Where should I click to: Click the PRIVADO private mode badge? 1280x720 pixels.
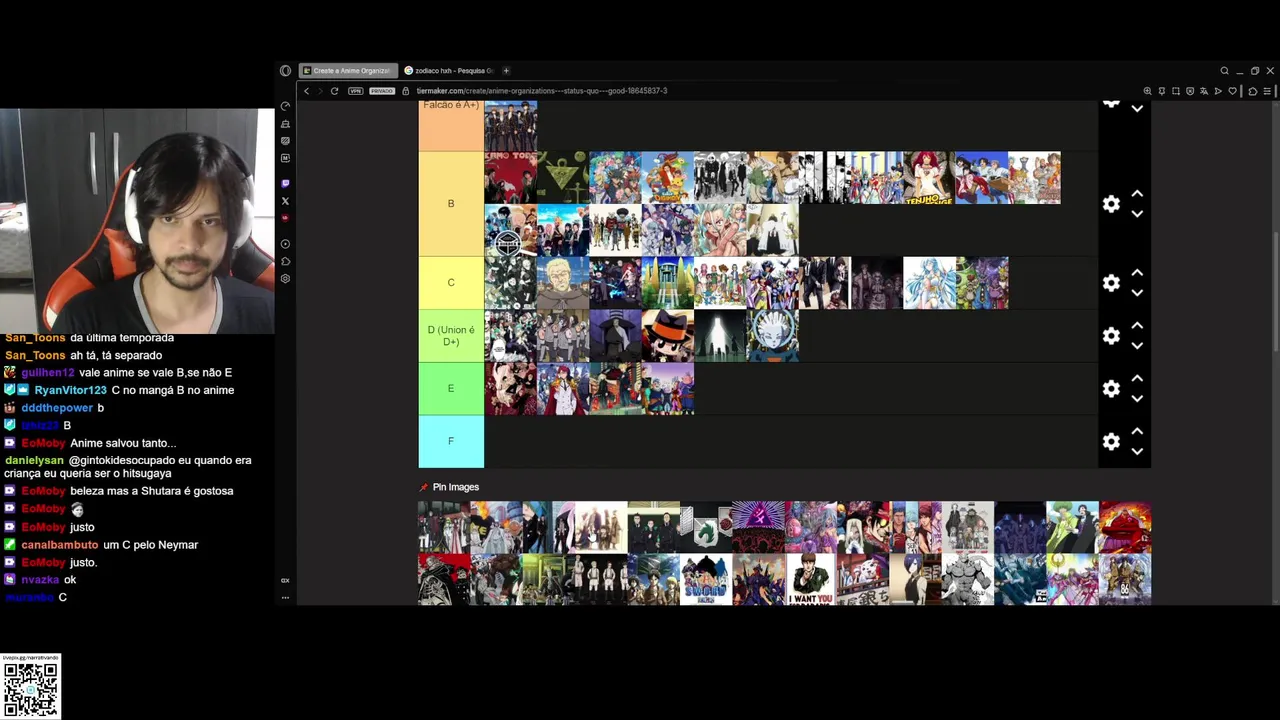[382, 91]
